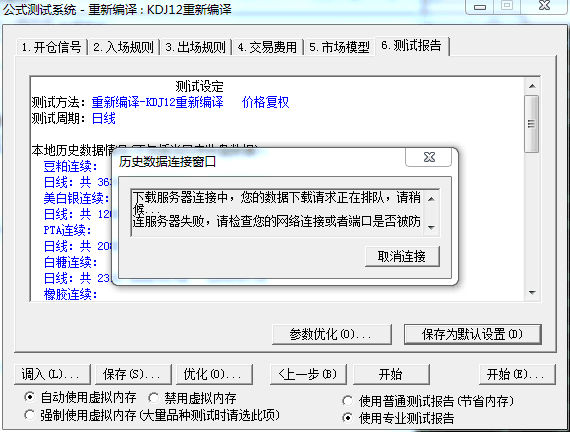Click dialog message scroll down arrow
570x432 pixels.
coord(431,228)
